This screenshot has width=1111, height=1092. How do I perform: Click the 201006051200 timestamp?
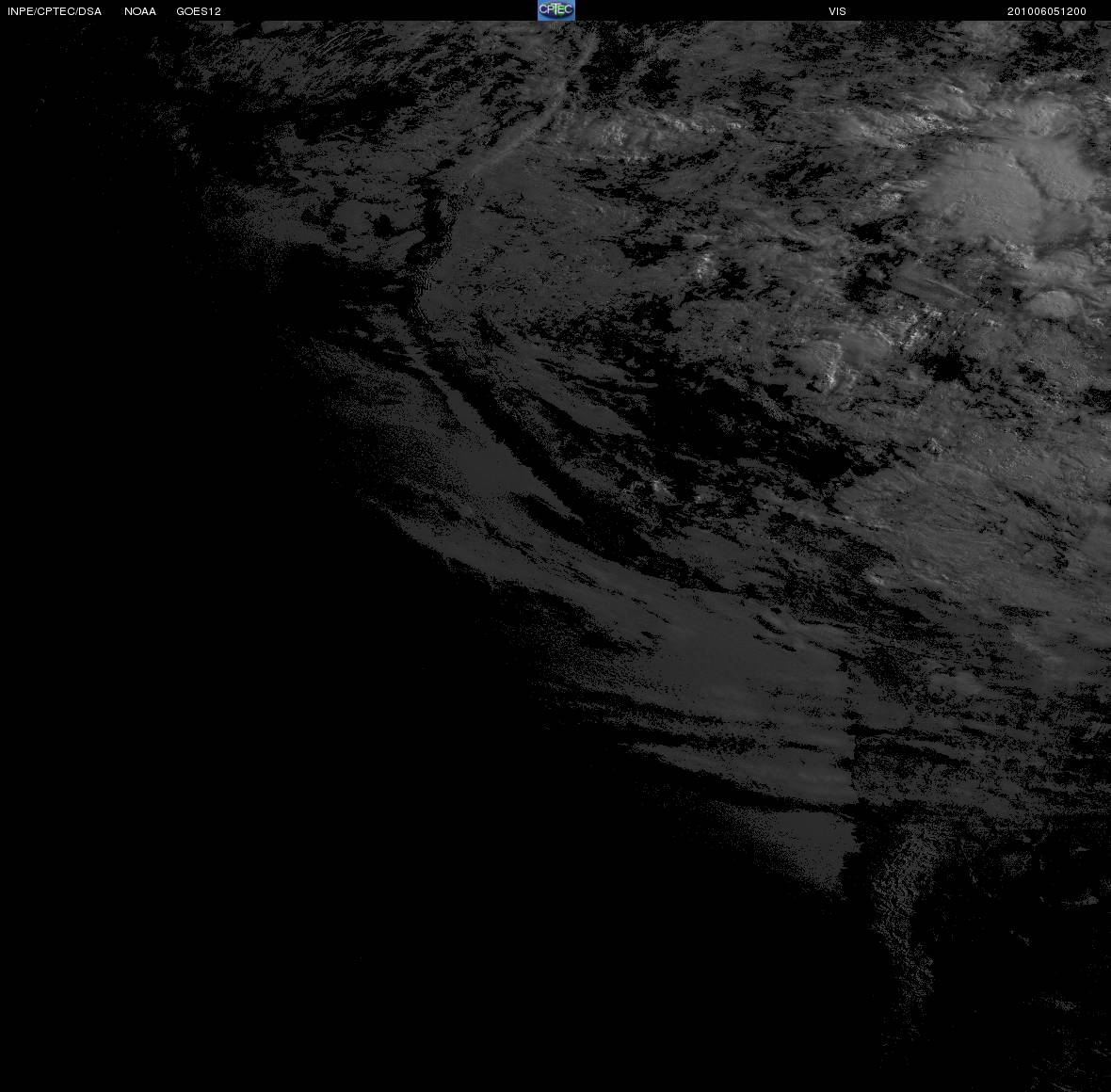pyautogui.click(x=1047, y=11)
